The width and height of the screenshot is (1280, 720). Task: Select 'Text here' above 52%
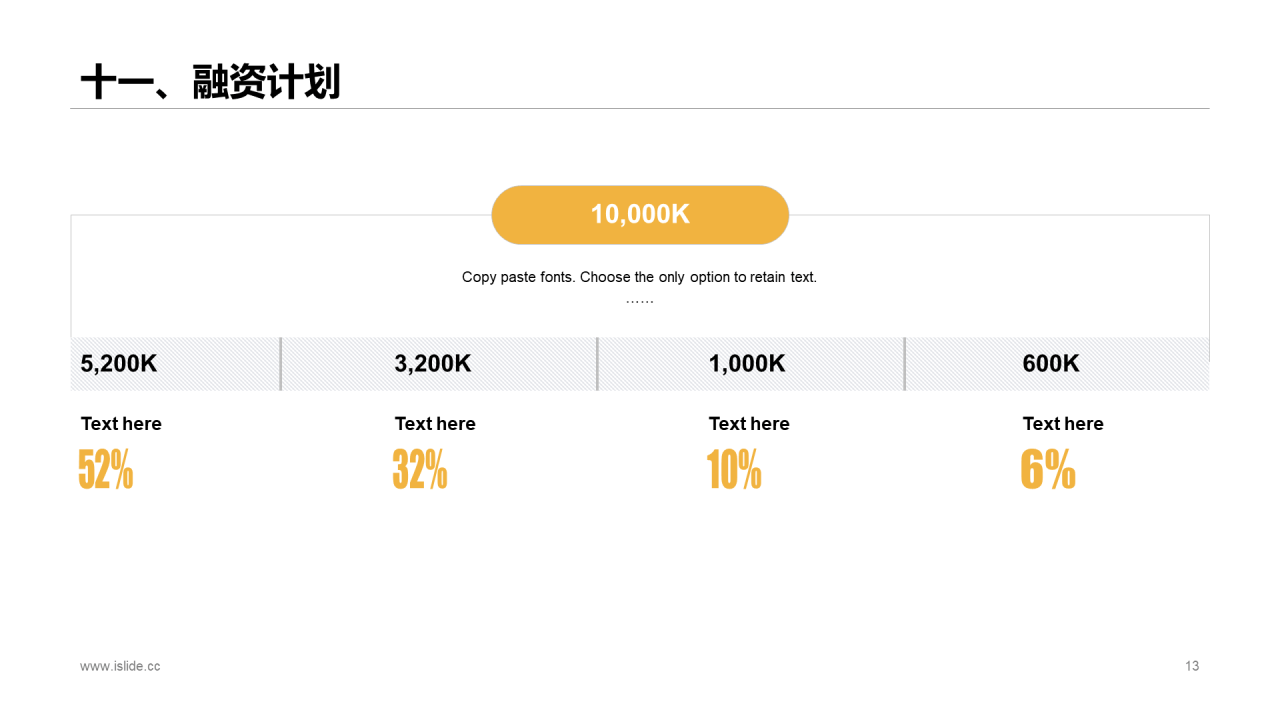pos(121,424)
